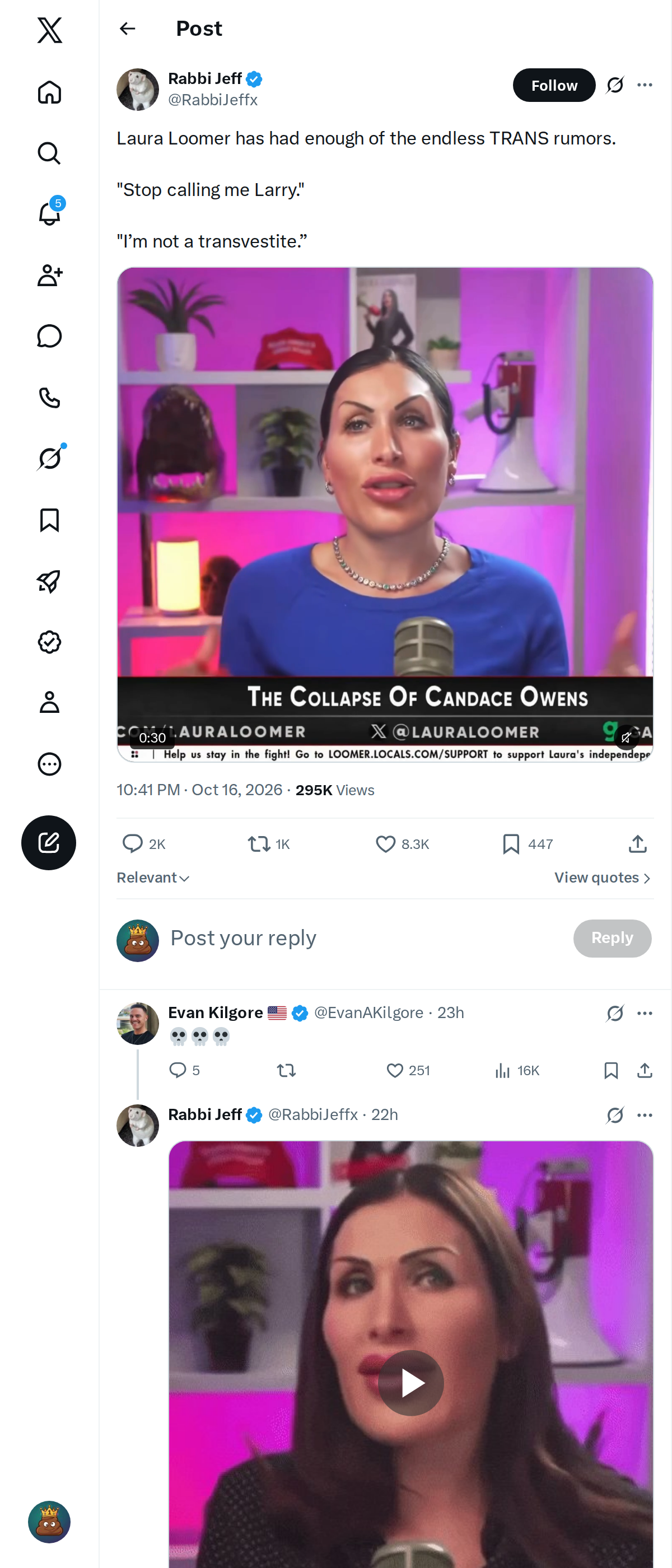Open the sidebar More circle menu

pyautogui.click(x=49, y=764)
